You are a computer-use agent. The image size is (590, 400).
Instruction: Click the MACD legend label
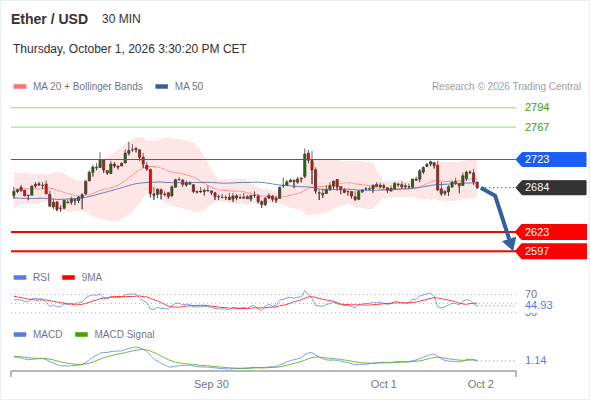click(47, 334)
